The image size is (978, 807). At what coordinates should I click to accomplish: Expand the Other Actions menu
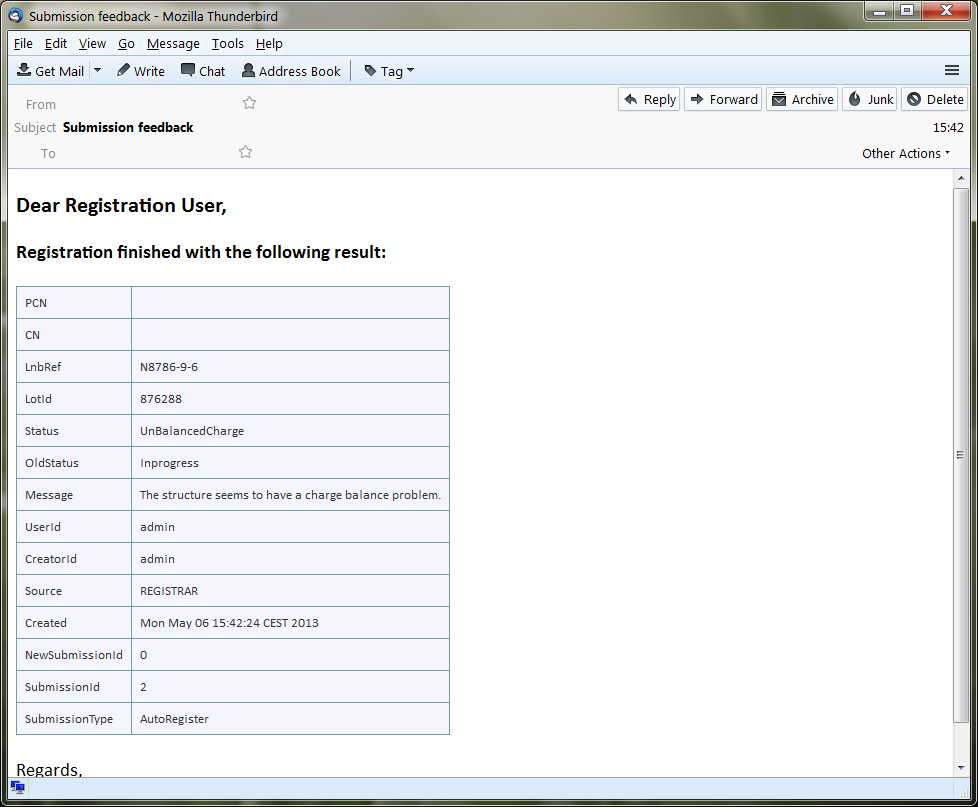click(906, 153)
